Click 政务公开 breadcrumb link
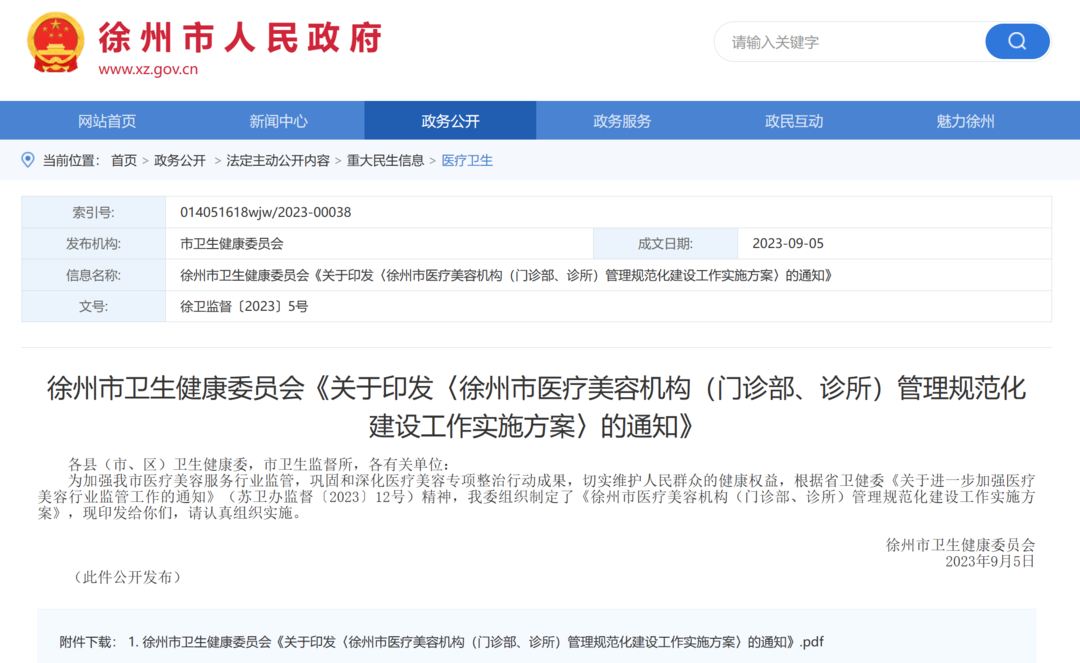The image size is (1080, 663). tap(180, 160)
